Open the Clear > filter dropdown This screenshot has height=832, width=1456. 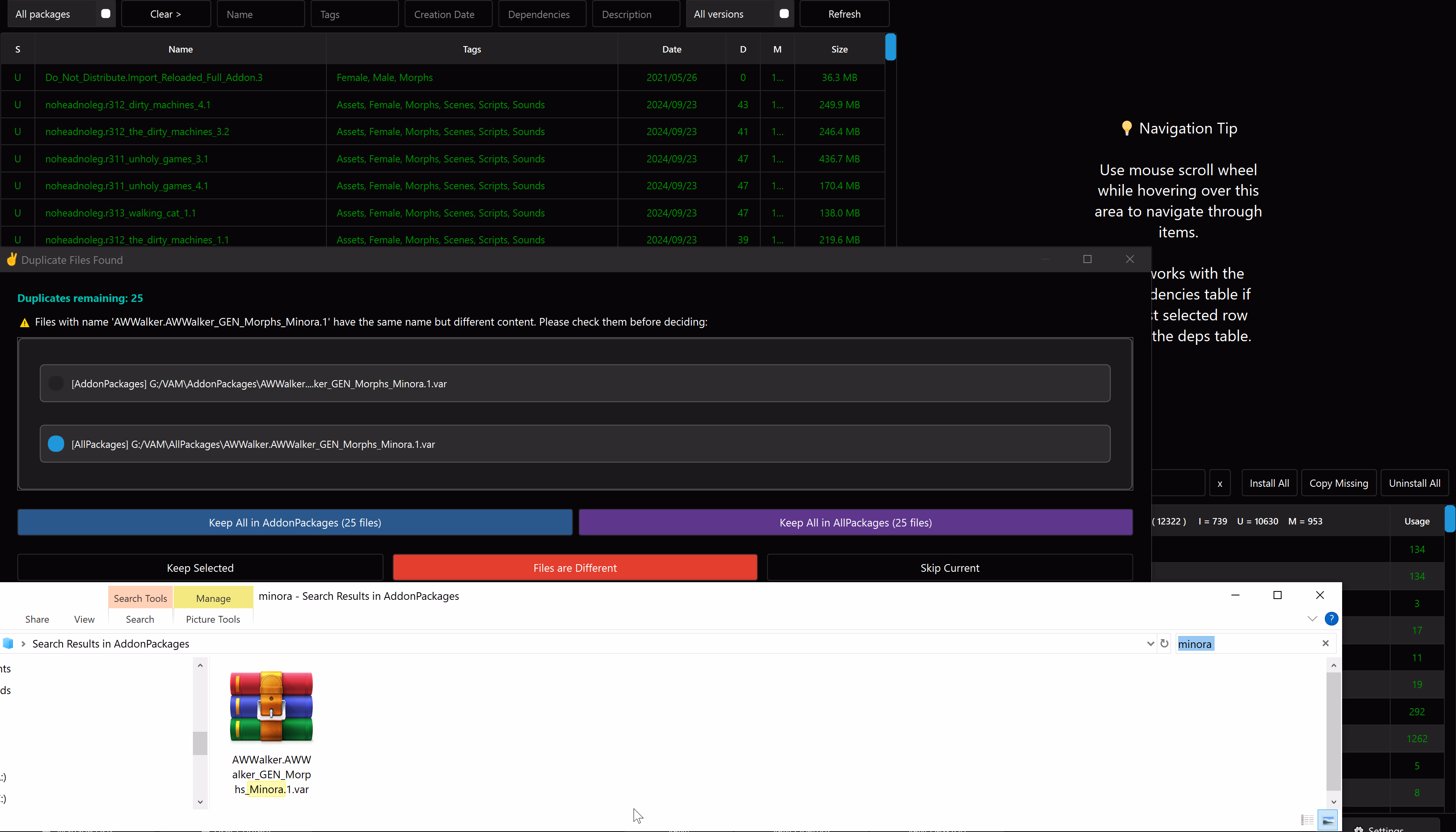pyautogui.click(x=166, y=14)
